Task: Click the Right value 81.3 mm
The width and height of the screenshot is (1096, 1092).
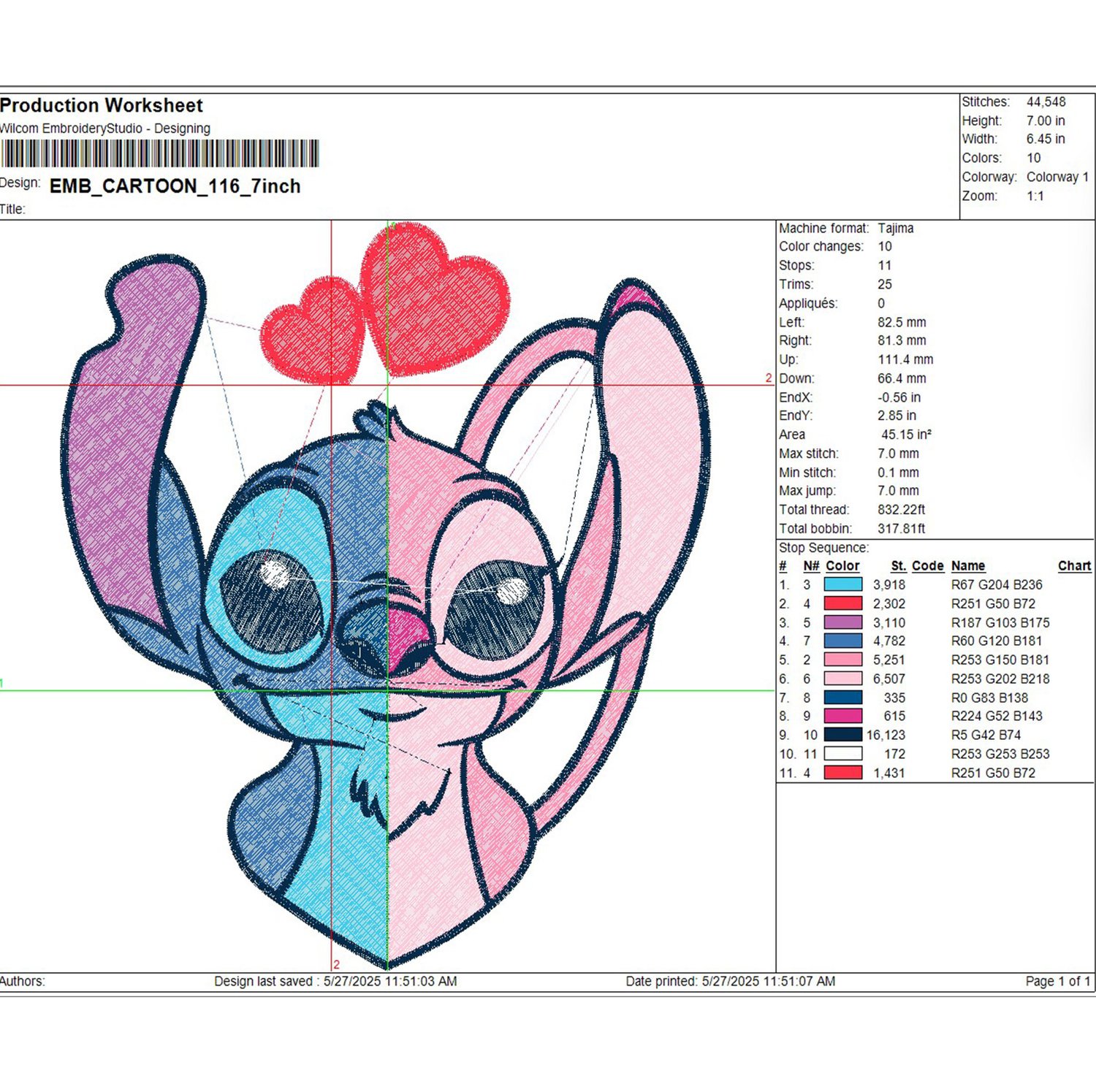Action: point(902,340)
